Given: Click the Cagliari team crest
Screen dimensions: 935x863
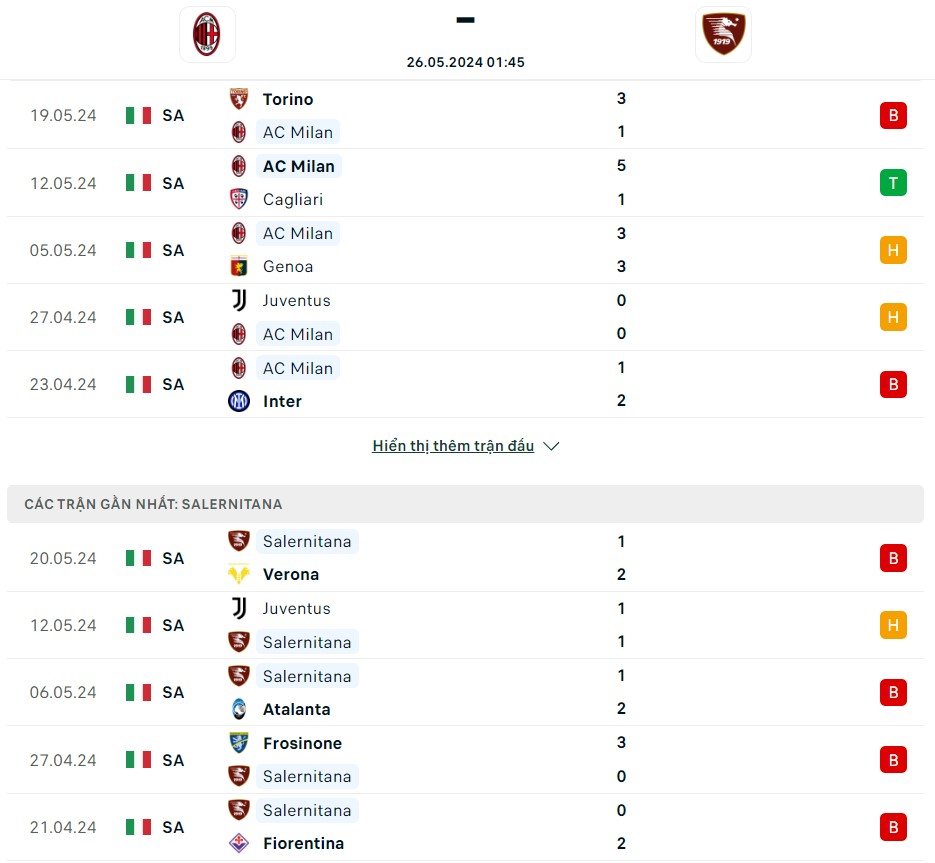Looking at the screenshot, I should 238,199.
